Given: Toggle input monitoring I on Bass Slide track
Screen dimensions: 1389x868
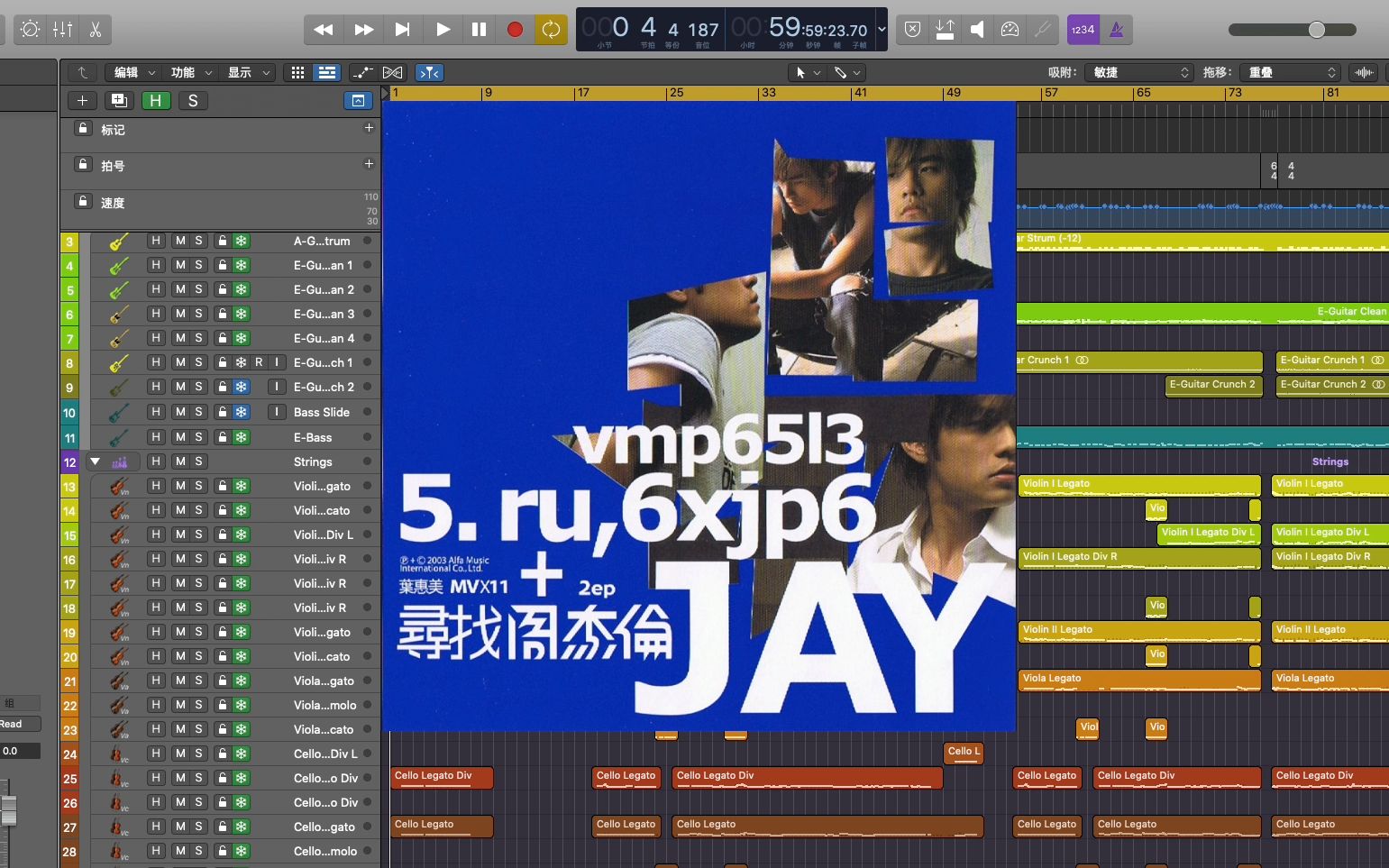Looking at the screenshot, I should click(x=278, y=412).
